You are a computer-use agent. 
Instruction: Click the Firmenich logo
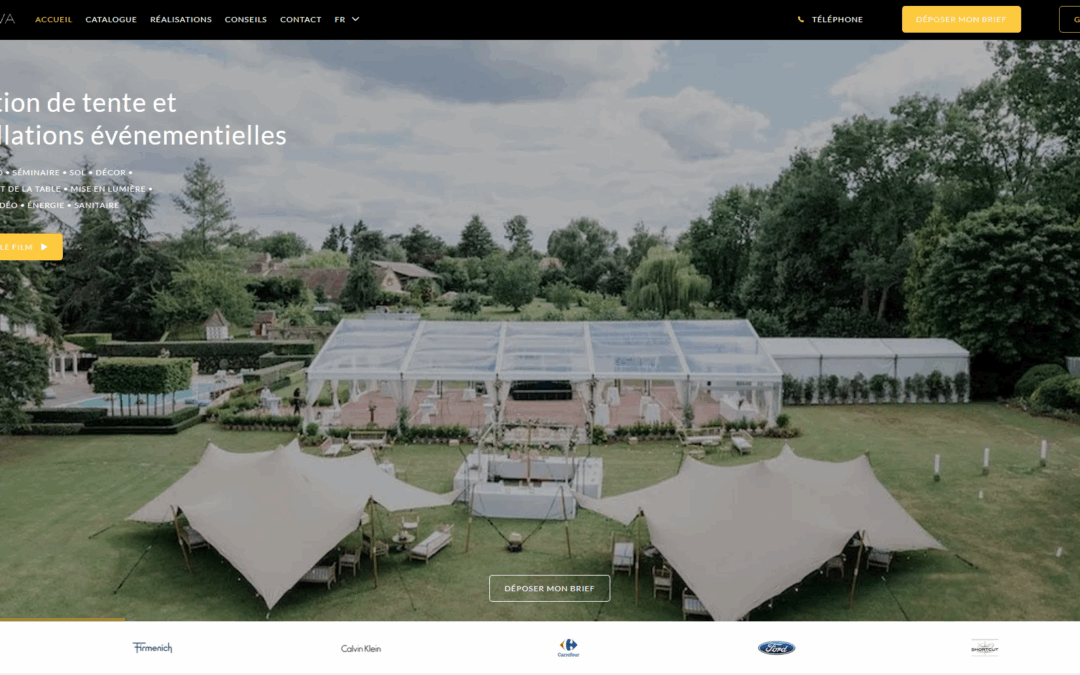[152, 647]
